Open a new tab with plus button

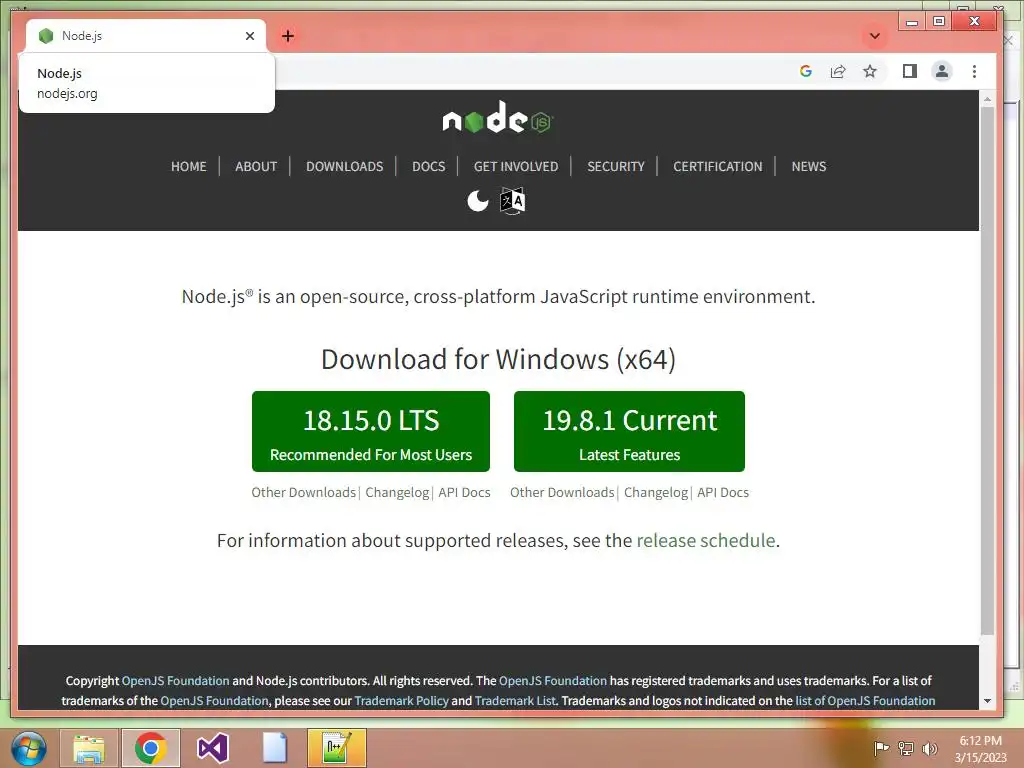coord(288,36)
